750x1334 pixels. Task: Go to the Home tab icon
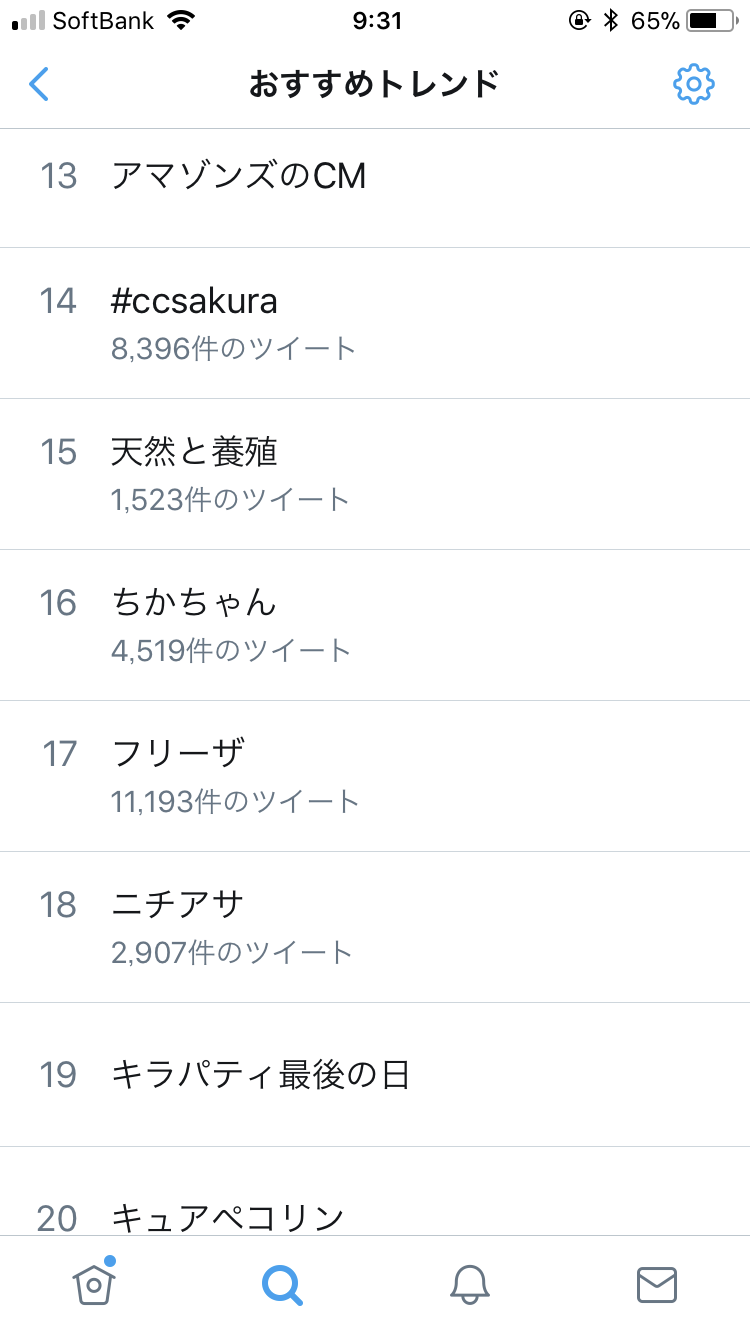pyautogui.click(x=94, y=1283)
